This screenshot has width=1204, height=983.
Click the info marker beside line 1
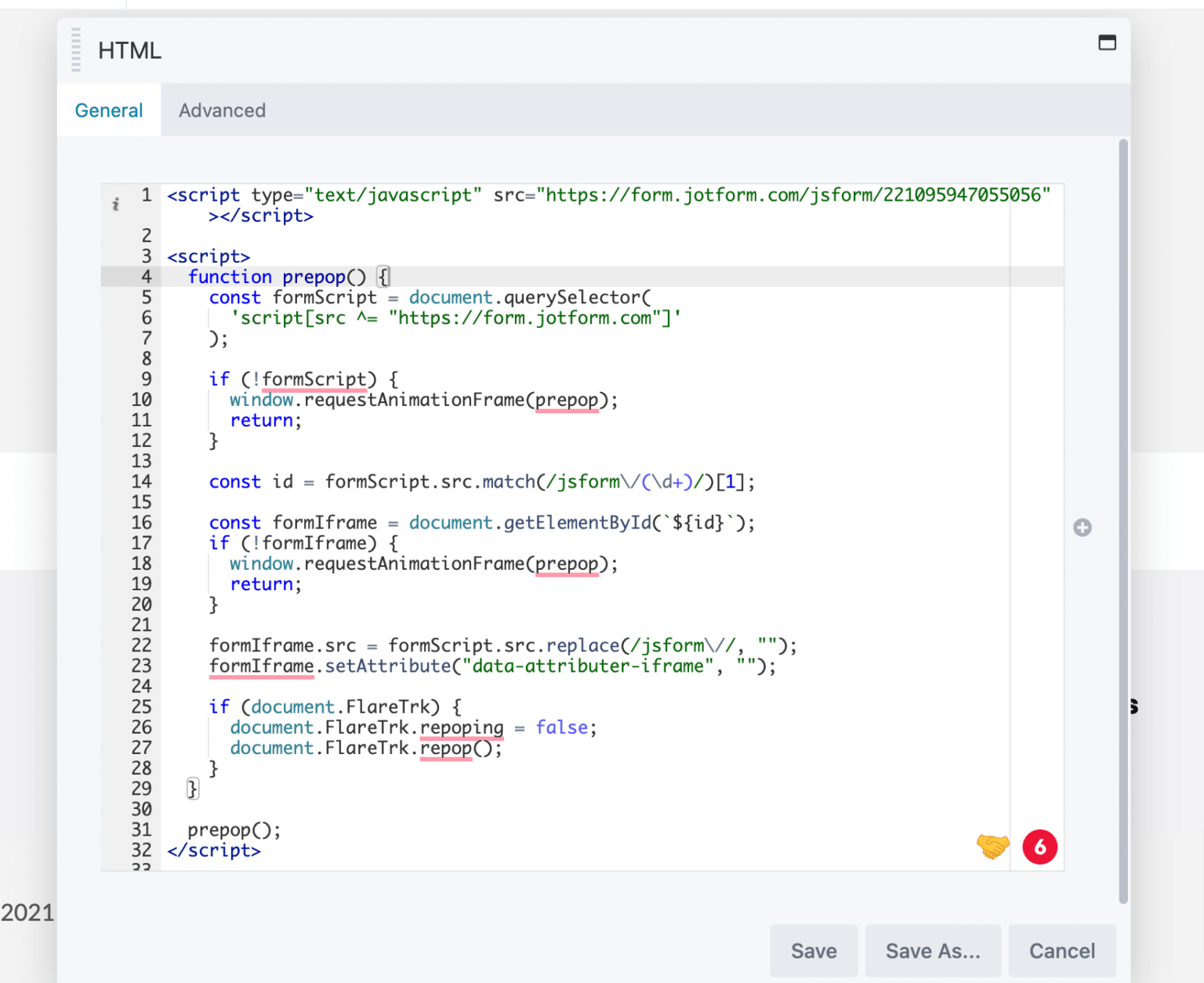tap(116, 205)
